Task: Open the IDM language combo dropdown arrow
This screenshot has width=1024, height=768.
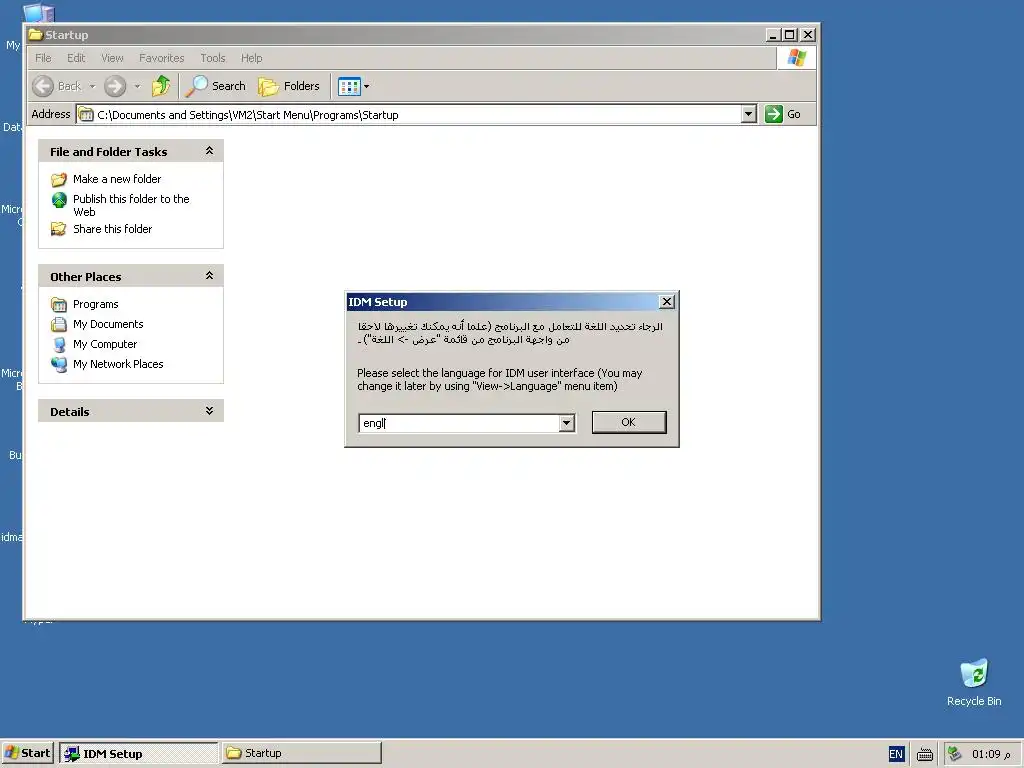Action: tap(567, 423)
